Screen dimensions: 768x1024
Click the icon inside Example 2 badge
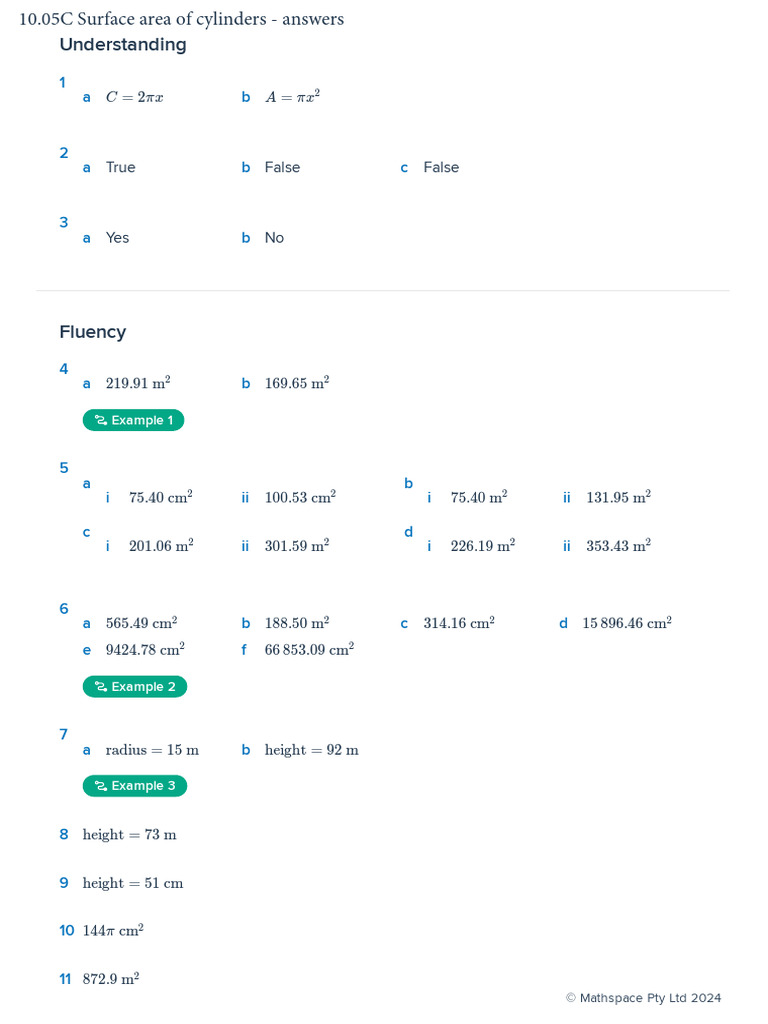coord(101,686)
